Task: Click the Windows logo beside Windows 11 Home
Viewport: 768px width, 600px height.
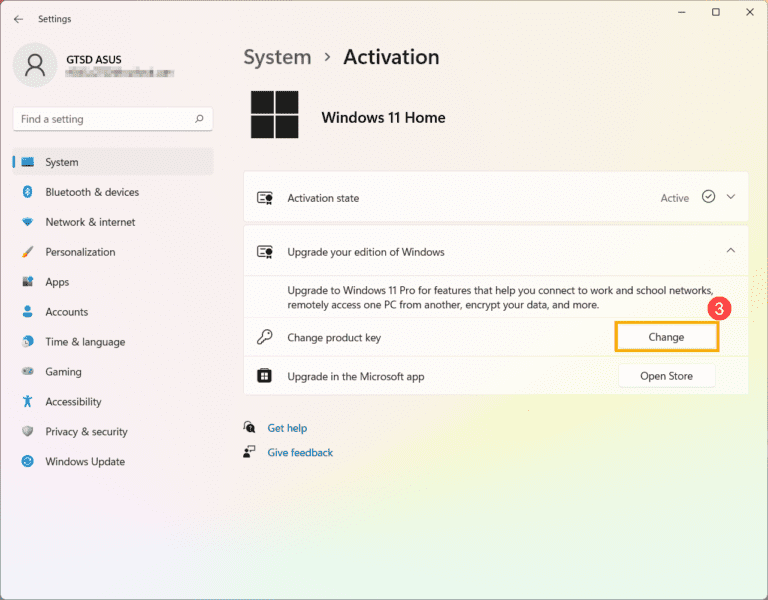Action: point(274,115)
